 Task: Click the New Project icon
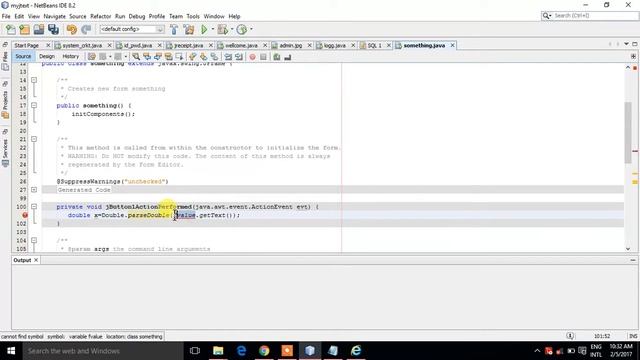click(24, 29)
